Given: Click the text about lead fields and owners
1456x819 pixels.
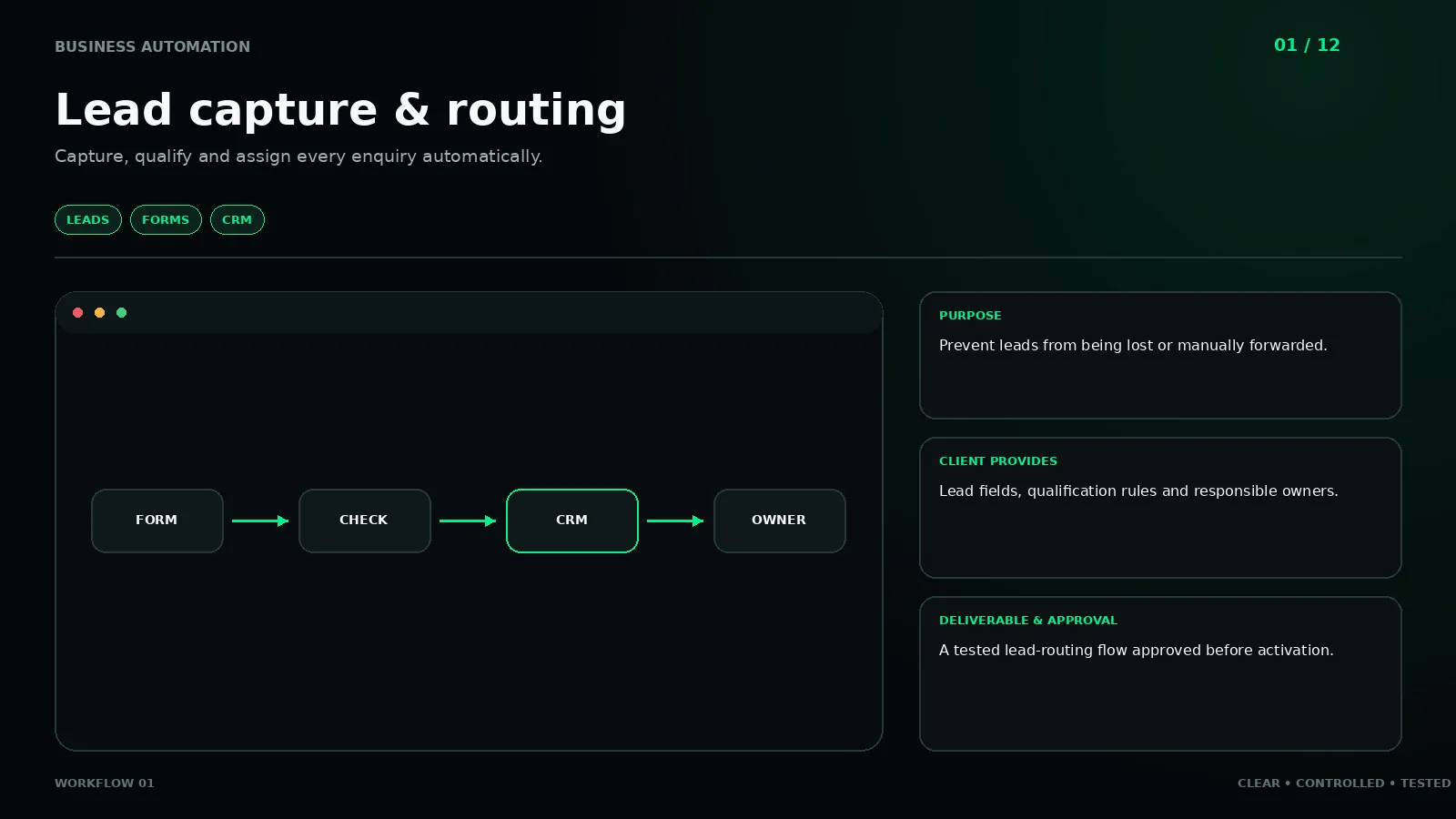Looking at the screenshot, I should pyautogui.click(x=1138, y=490).
